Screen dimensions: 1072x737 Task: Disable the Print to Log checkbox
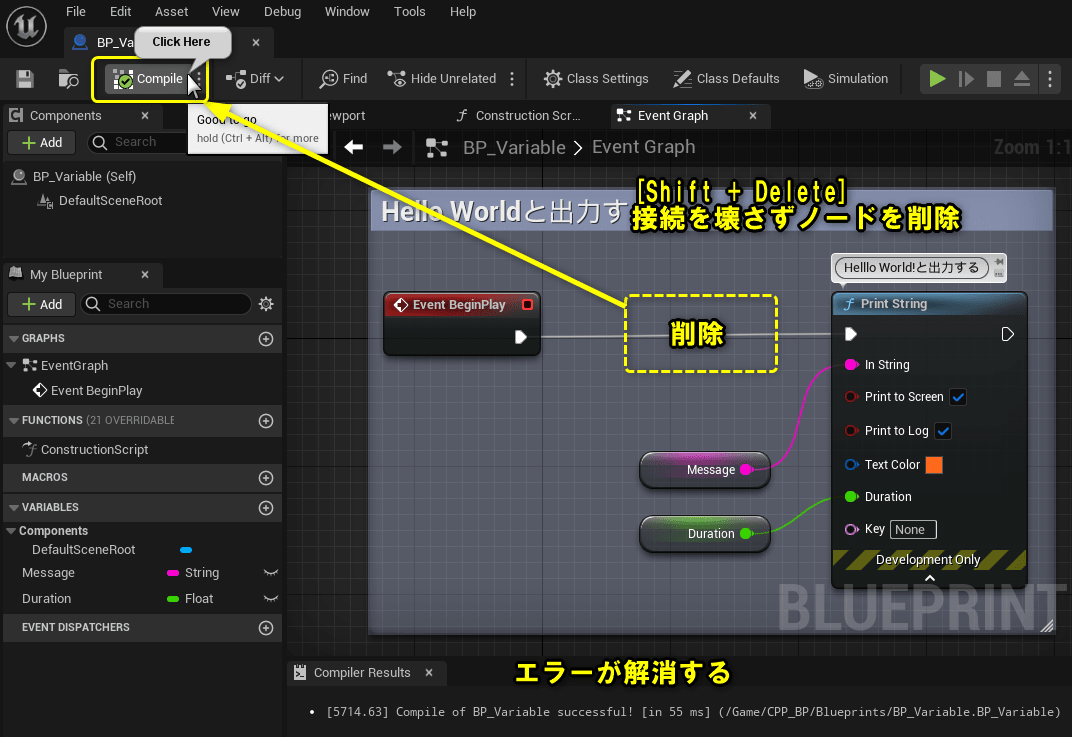pos(941,430)
